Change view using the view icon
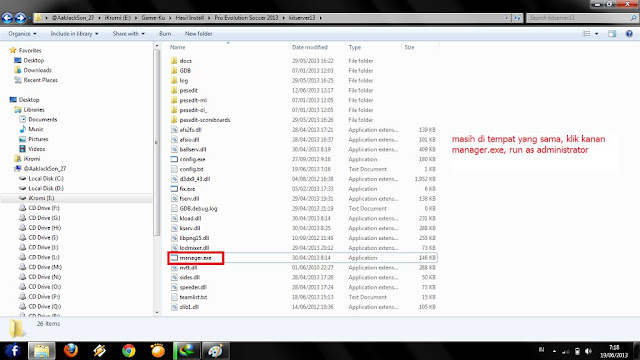 [587, 33]
